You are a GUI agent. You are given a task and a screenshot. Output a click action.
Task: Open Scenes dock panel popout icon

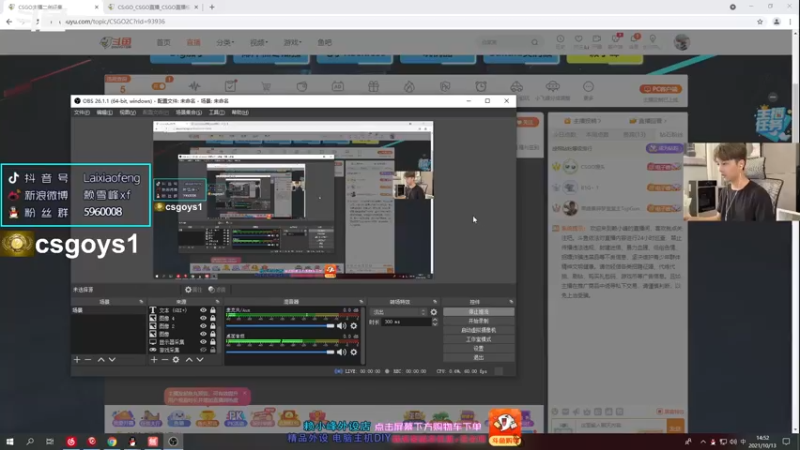click(141, 302)
